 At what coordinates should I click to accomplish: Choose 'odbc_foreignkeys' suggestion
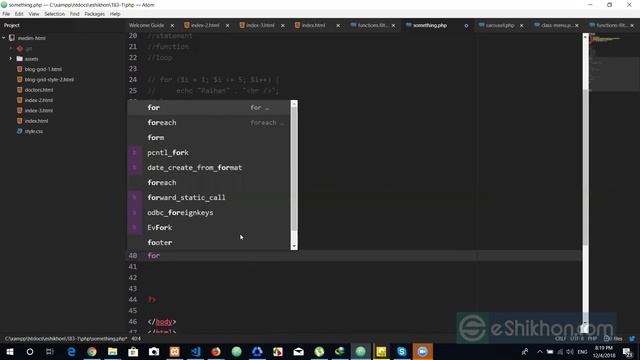[x=209, y=213]
